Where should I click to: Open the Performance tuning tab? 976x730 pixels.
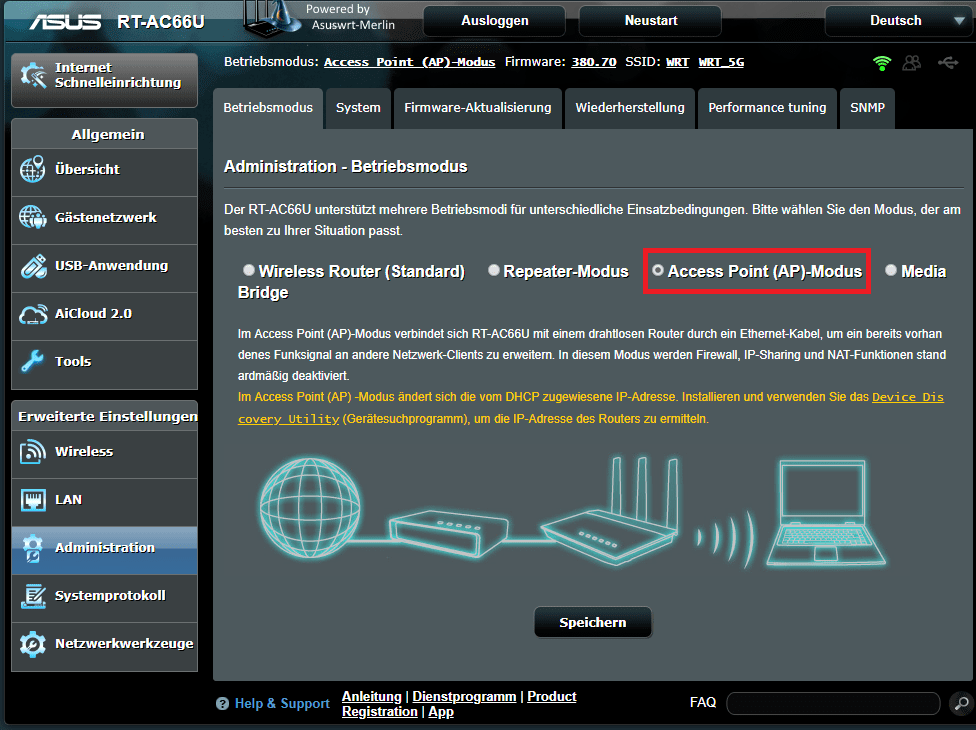click(x=767, y=108)
